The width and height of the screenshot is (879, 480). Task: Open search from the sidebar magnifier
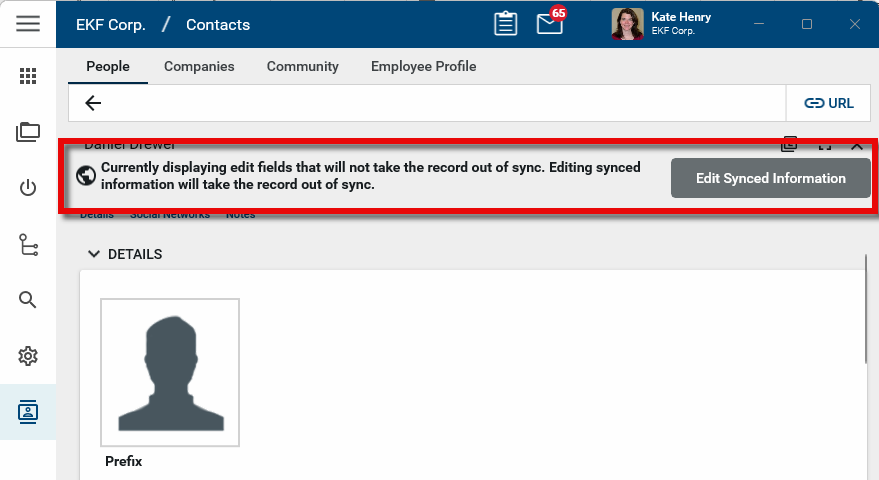28,300
